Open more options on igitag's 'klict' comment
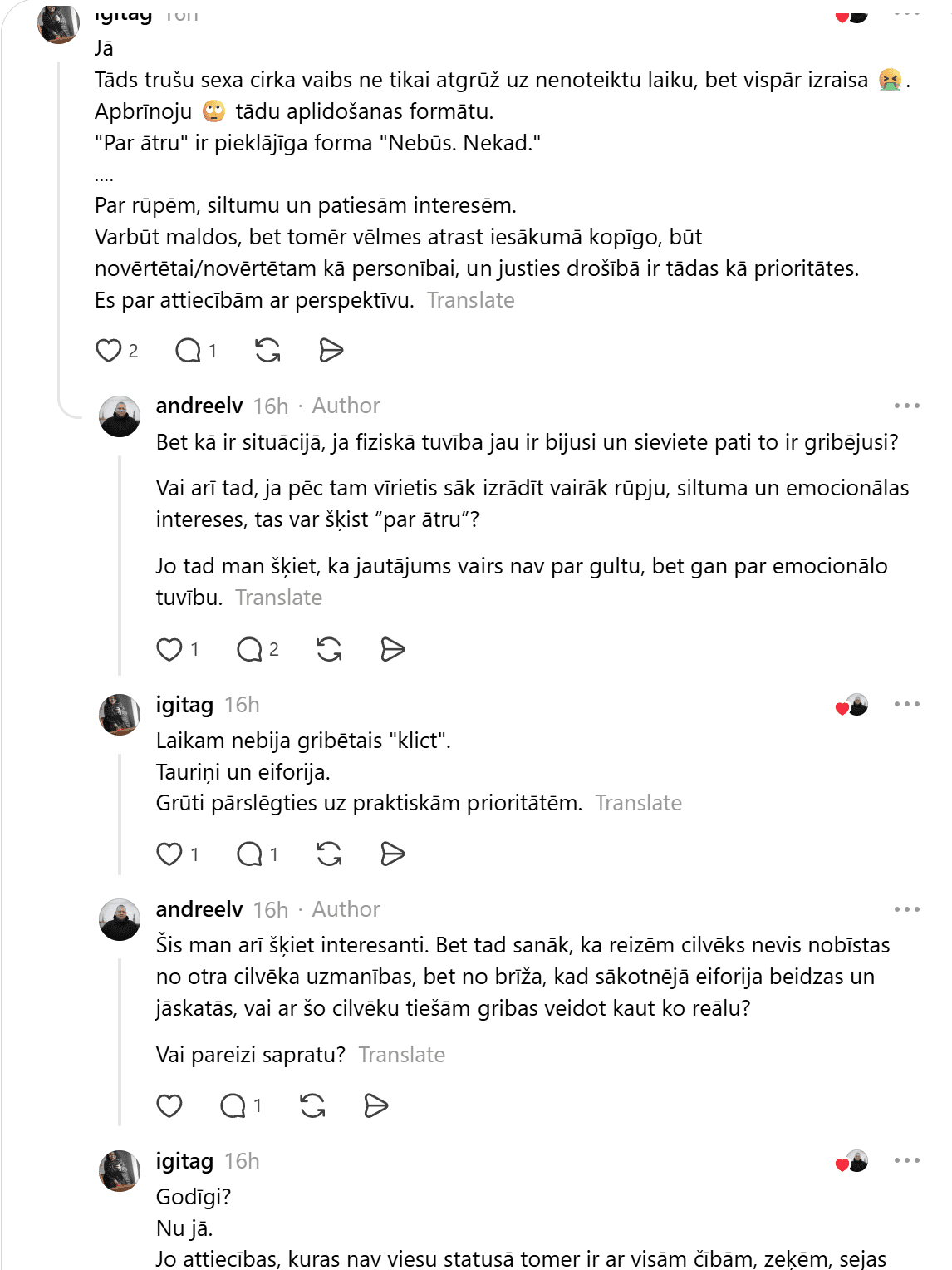Image resolution: width=952 pixels, height=1270 pixels. (907, 704)
